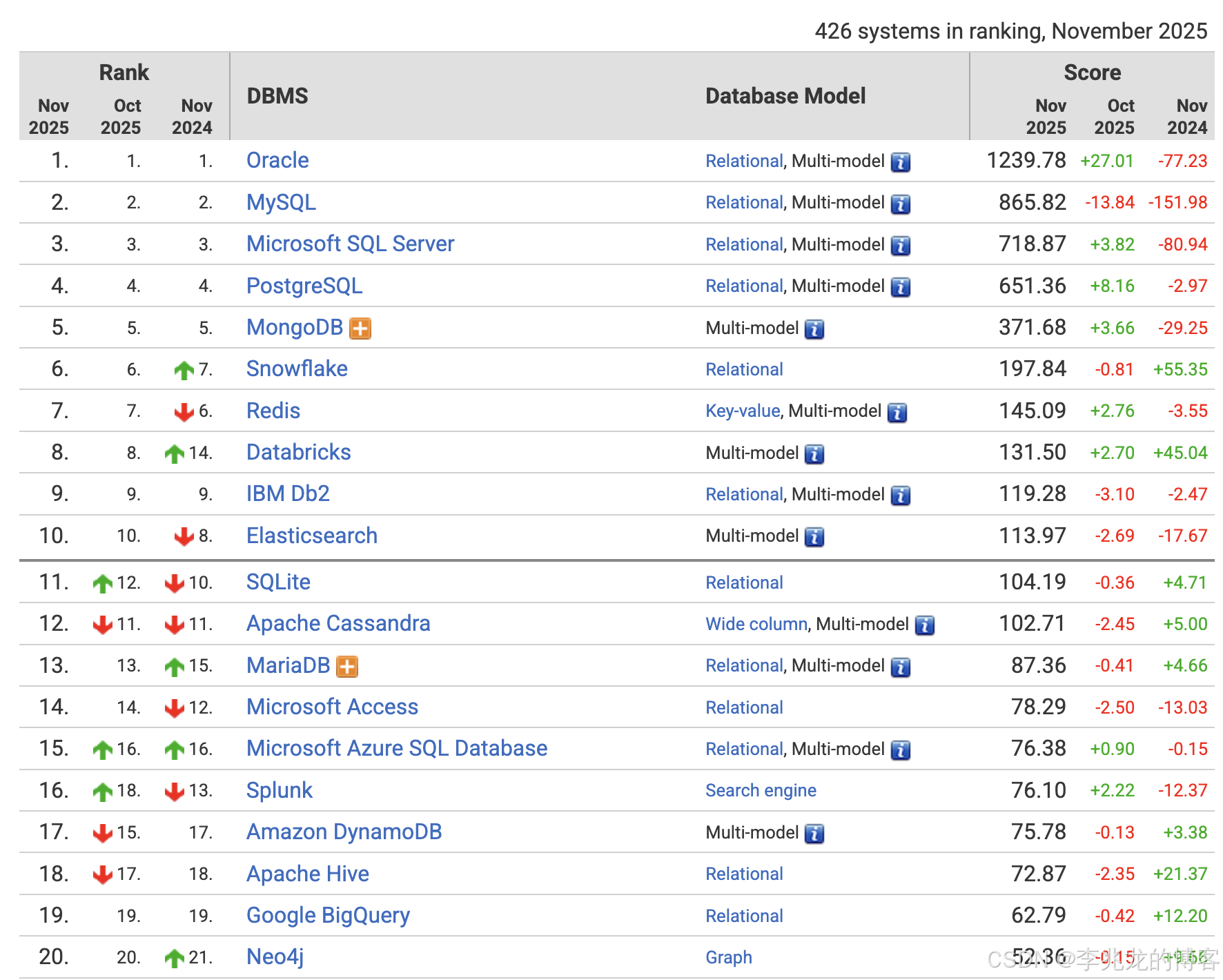Click Snowflake's yearly change +55.35
Screen dimensions: 1223x980
click(x=1180, y=369)
